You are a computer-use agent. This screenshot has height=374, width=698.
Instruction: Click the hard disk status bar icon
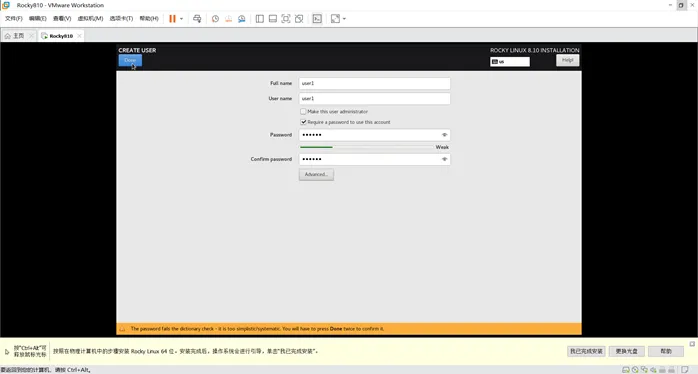tap(625, 370)
